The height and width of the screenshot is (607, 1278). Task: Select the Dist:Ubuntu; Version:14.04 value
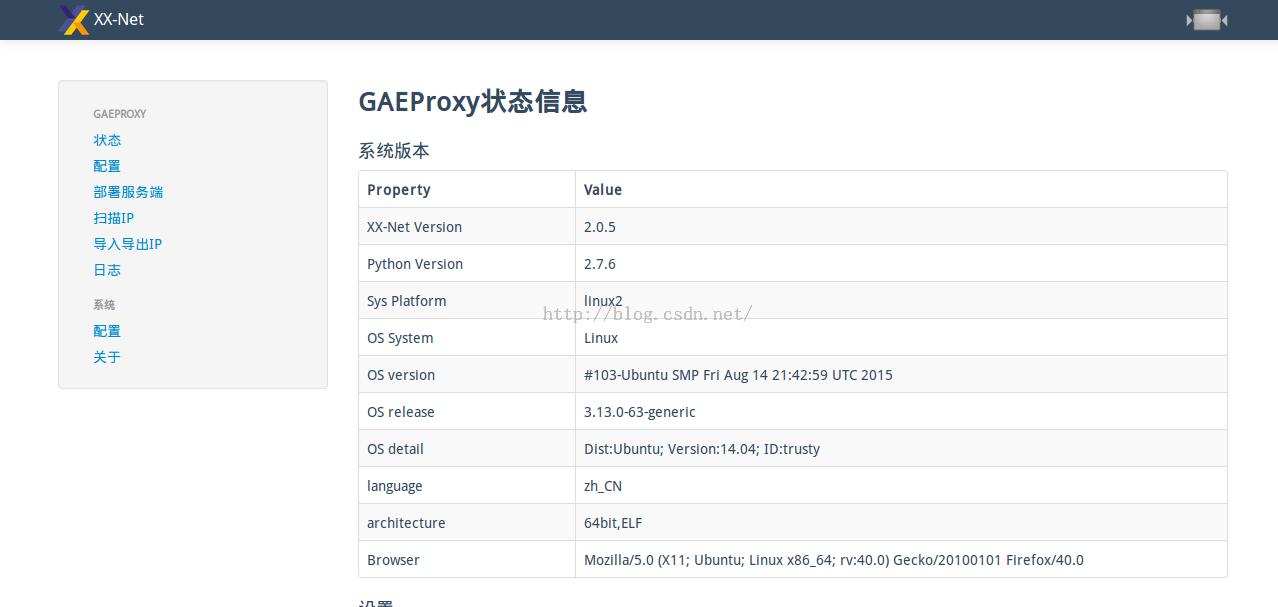coord(901,449)
